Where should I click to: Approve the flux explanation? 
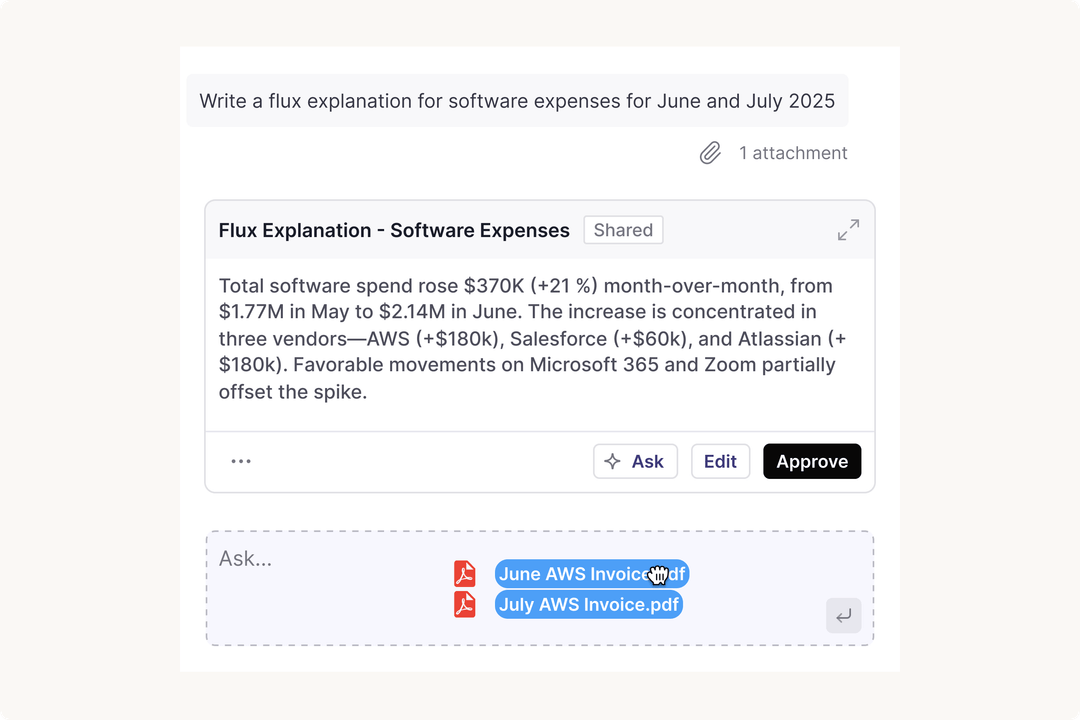click(812, 461)
